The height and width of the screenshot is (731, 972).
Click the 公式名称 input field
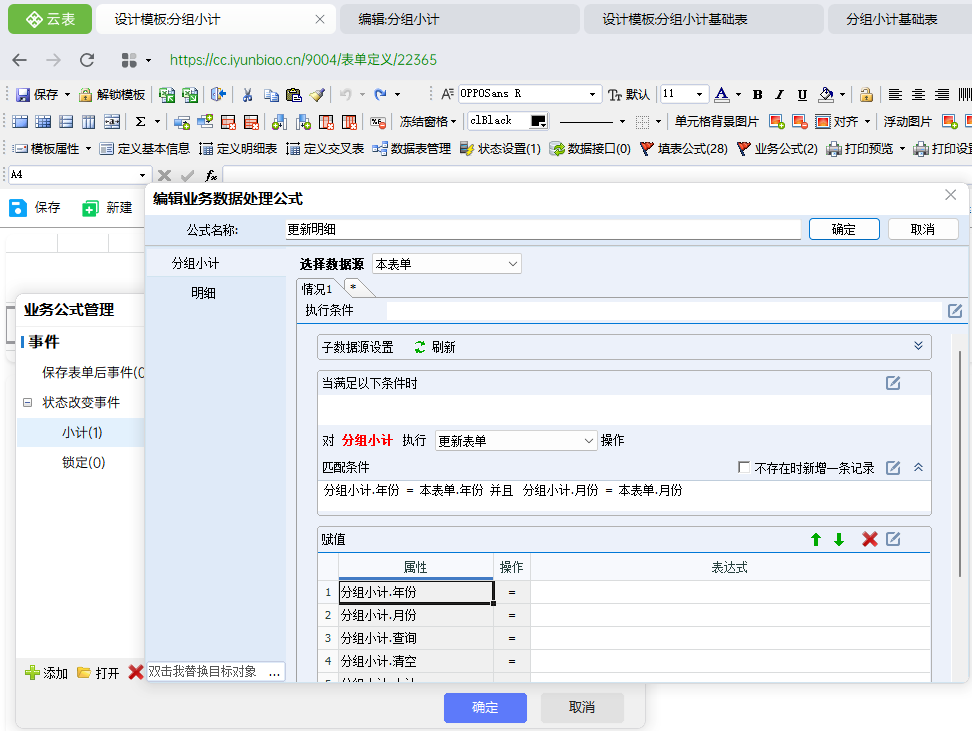click(x=543, y=229)
